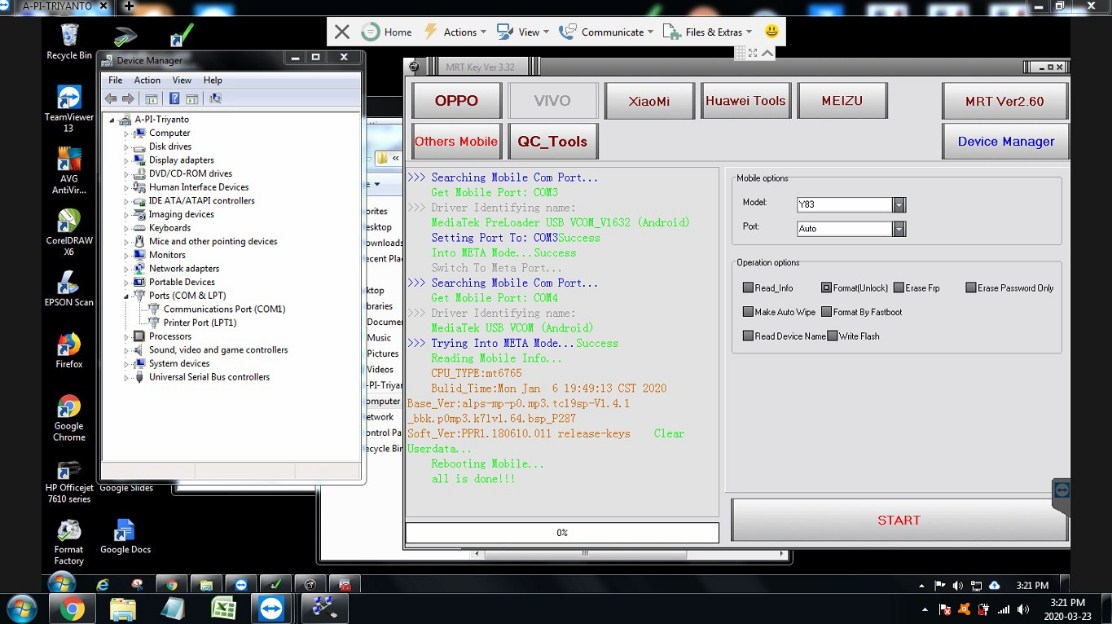Image resolution: width=1112 pixels, height=624 pixels.
Task: Expand the Display adapters tree node
Action: tap(126, 160)
